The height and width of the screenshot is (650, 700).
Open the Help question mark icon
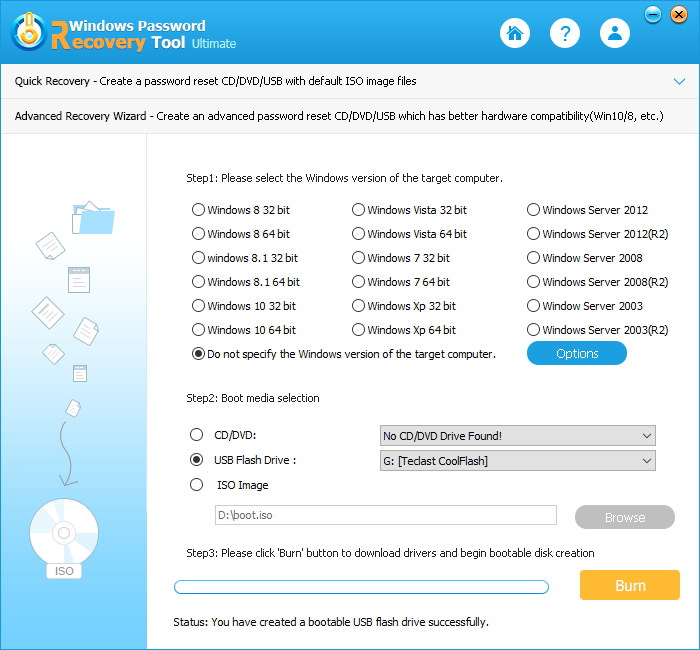click(565, 33)
